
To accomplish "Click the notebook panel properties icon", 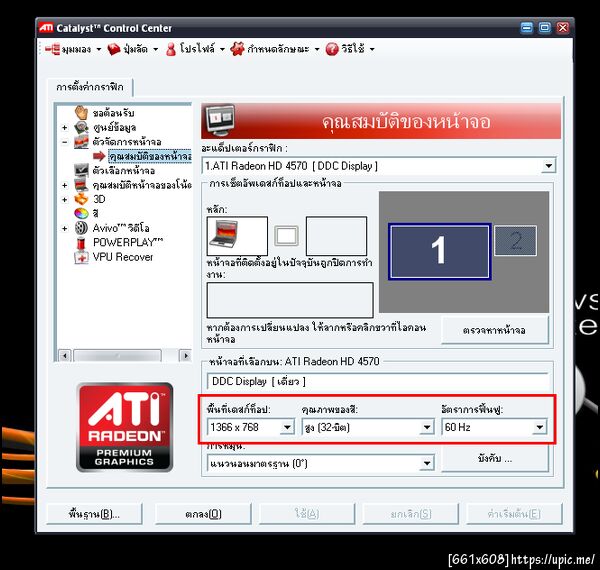I will tap(81, 185).
